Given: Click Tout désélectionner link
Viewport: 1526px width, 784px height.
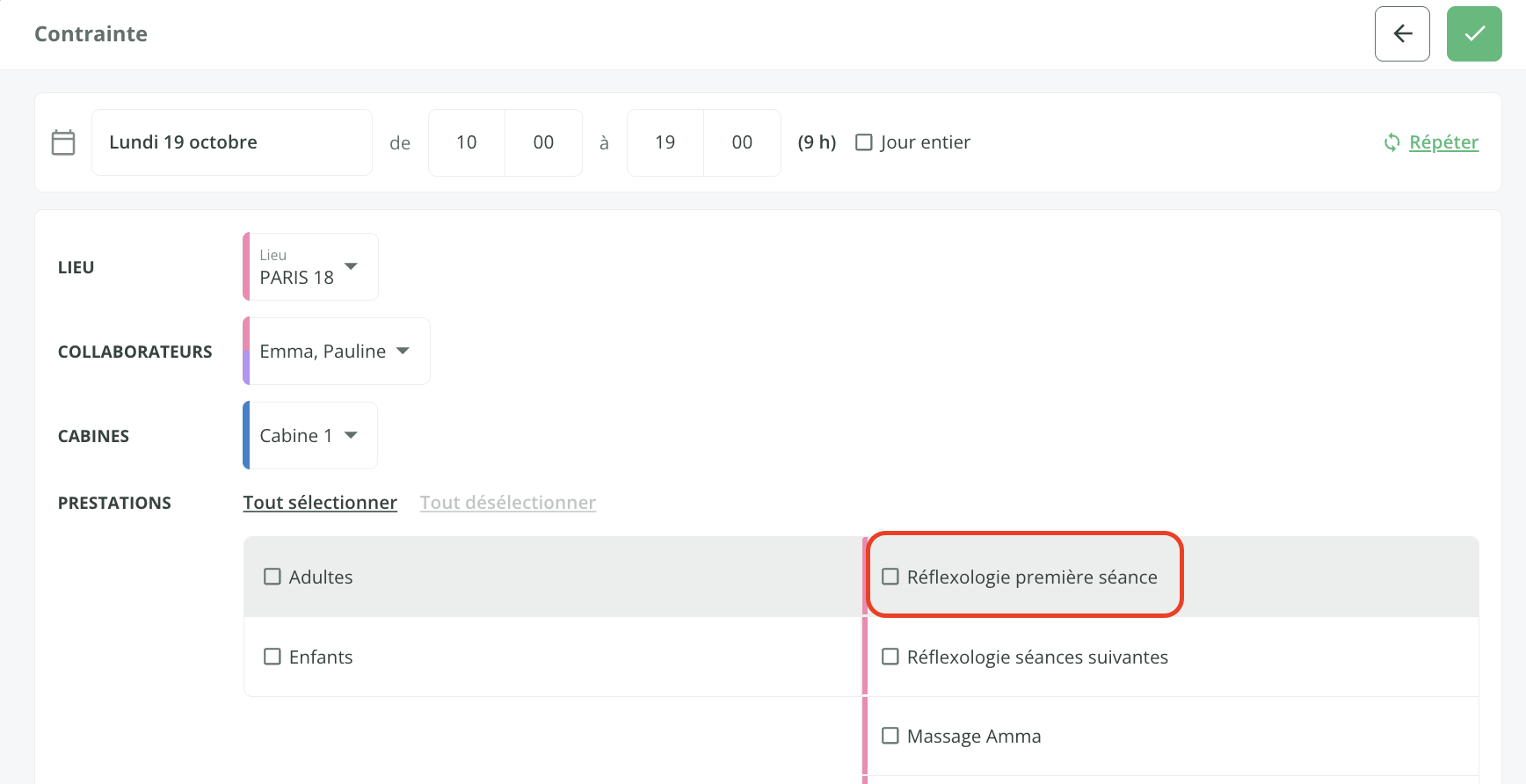Looking at the screenshot, I should click(x=508, y=503).
